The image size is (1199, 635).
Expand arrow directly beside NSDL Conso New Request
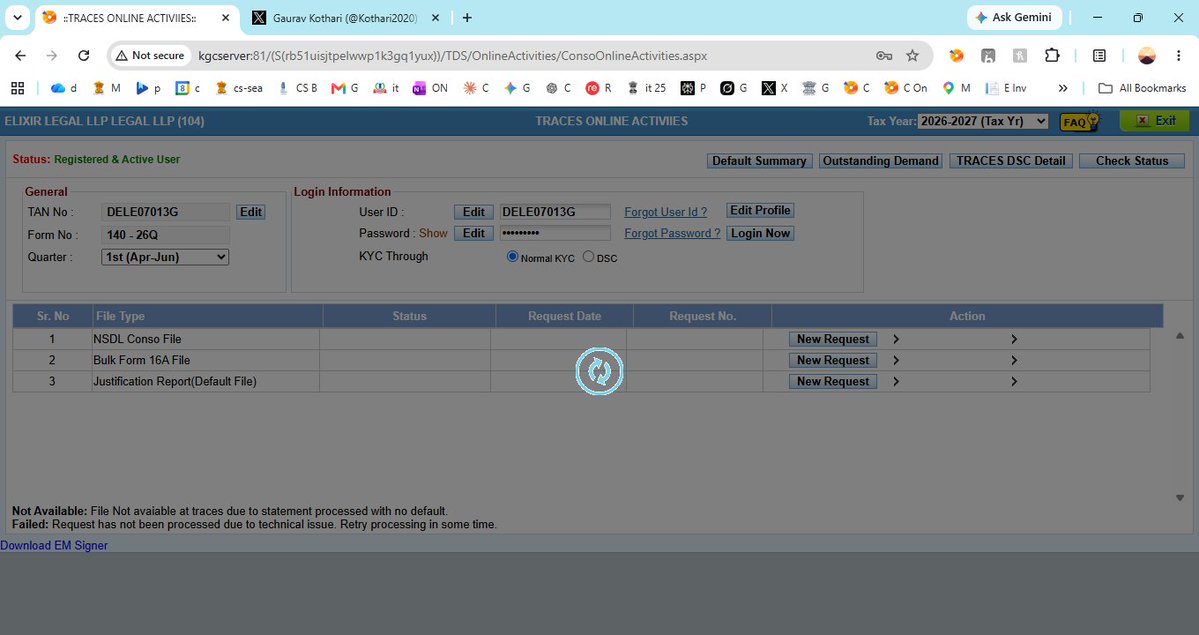click(895, 339)
